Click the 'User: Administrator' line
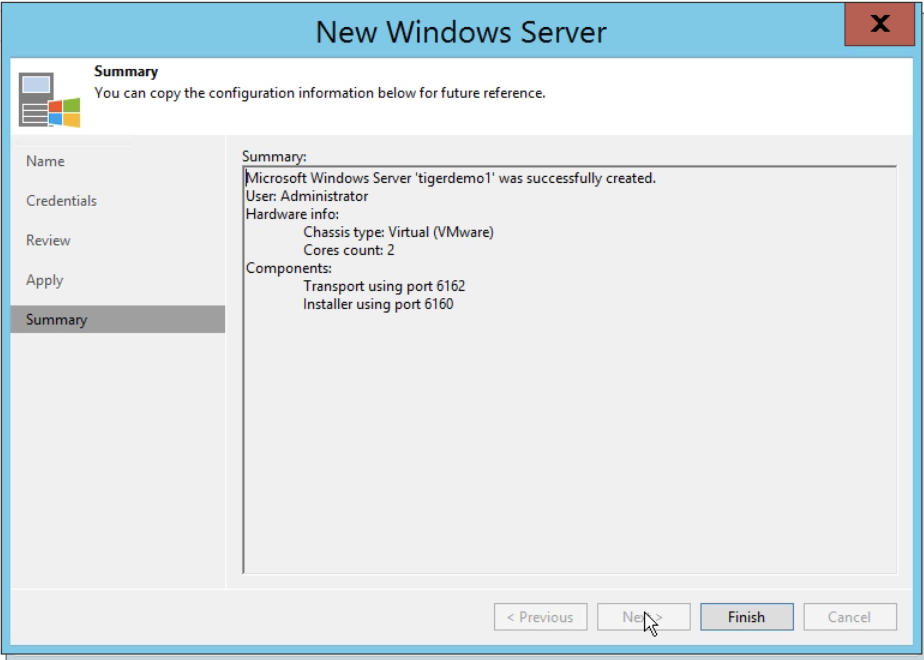 [307, 196]
